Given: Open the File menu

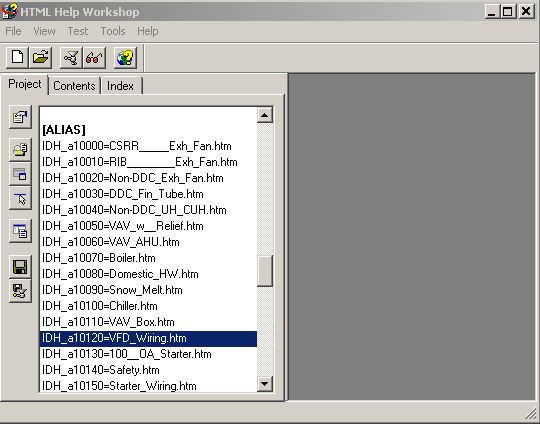Looking at the screenshot, I should click(13, 31).
